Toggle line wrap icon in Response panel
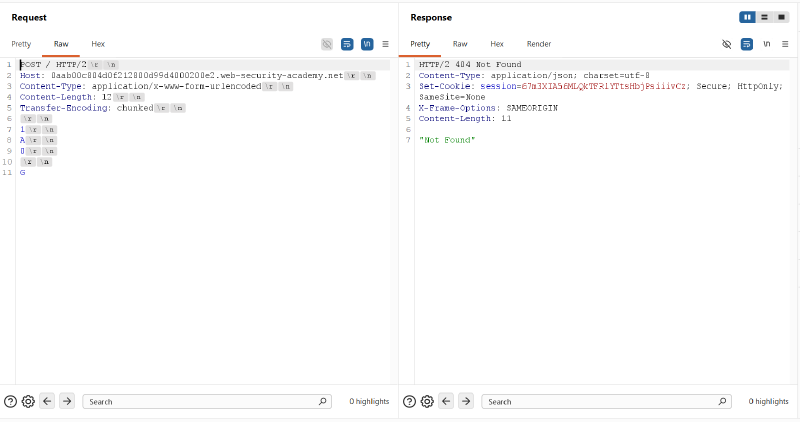800x422 pixels. (746, 44)
